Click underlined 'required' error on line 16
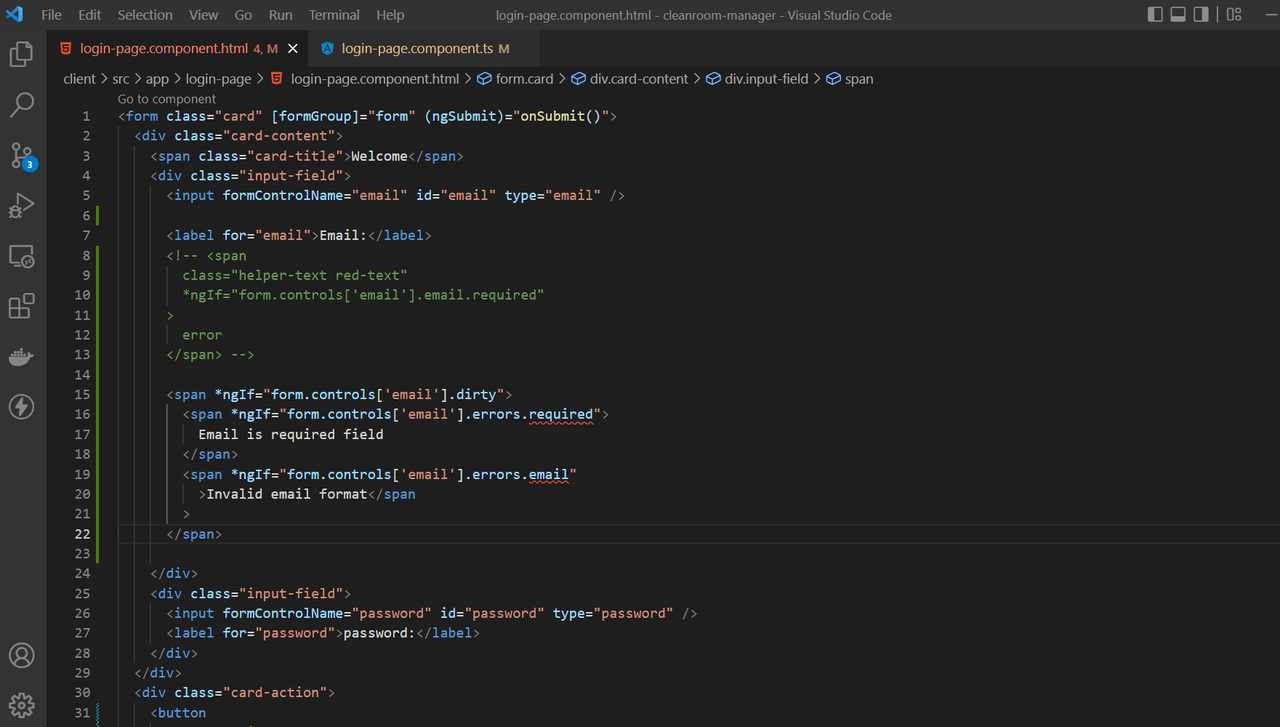This screenshot has width=1280, height=727. click(x=561, y=414)
